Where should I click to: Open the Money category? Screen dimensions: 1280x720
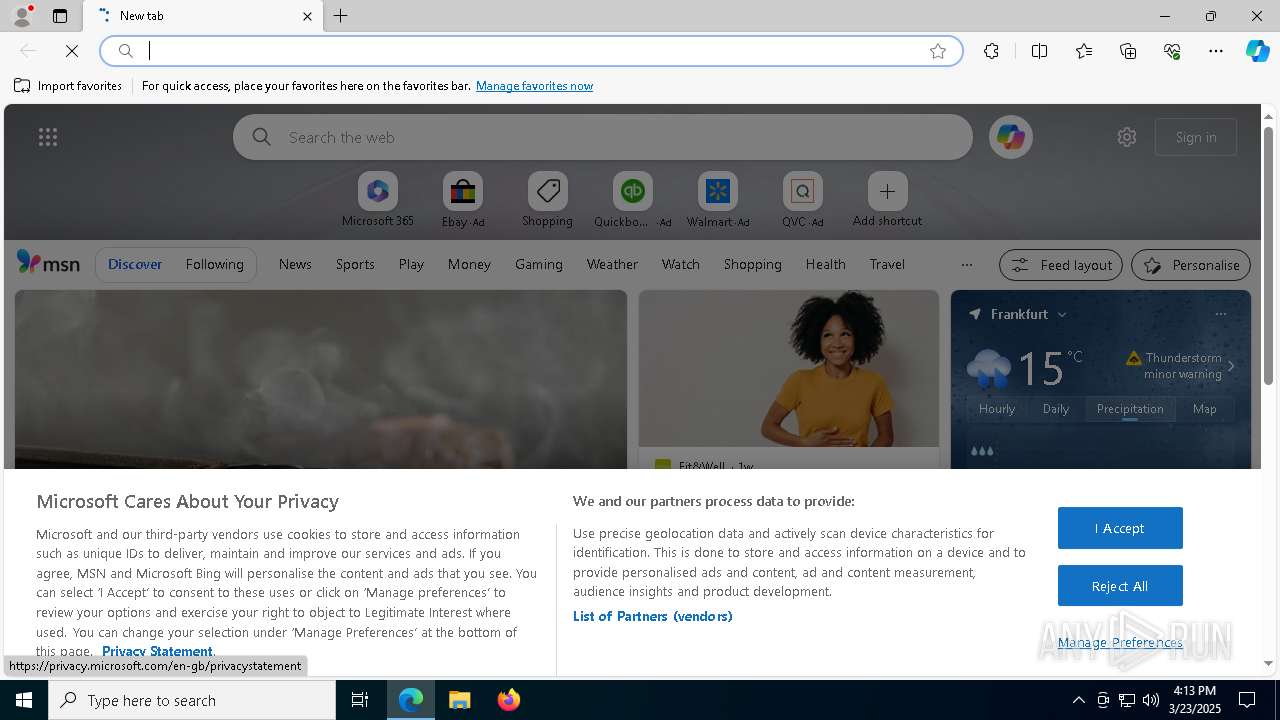(x=469, y=264)
